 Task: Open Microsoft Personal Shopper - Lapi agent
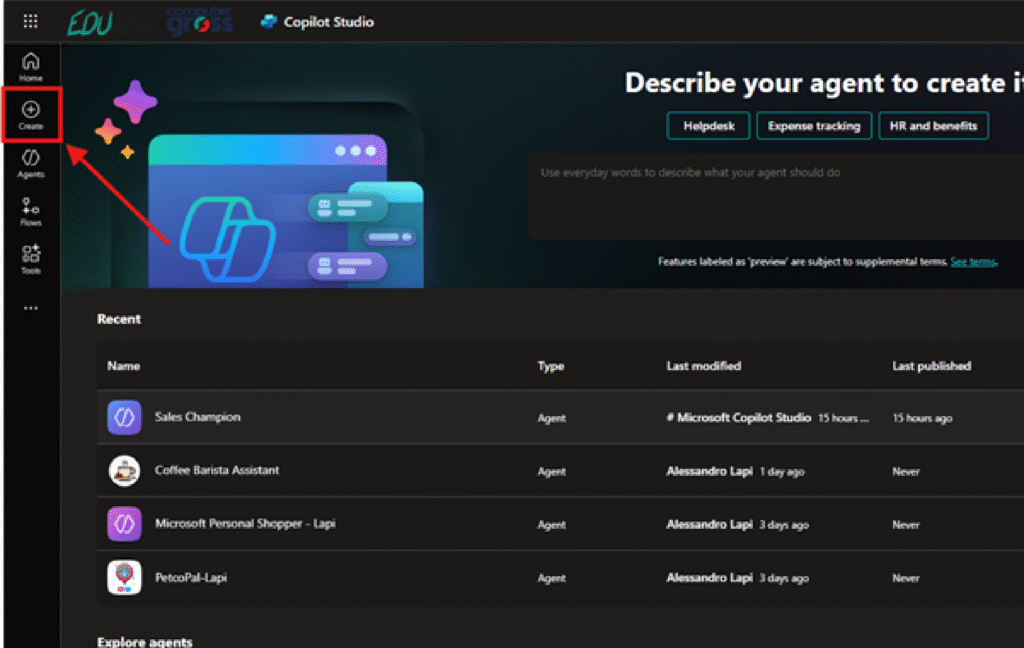point(245,524)
